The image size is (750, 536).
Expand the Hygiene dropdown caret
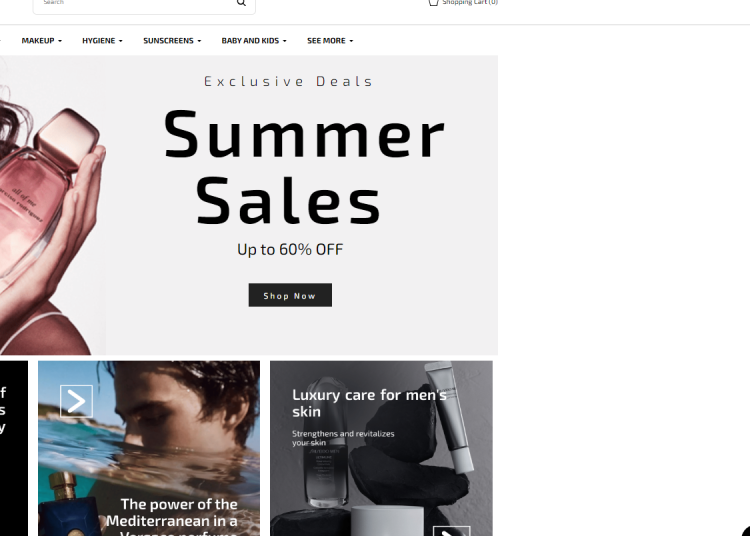pos(121,41)
